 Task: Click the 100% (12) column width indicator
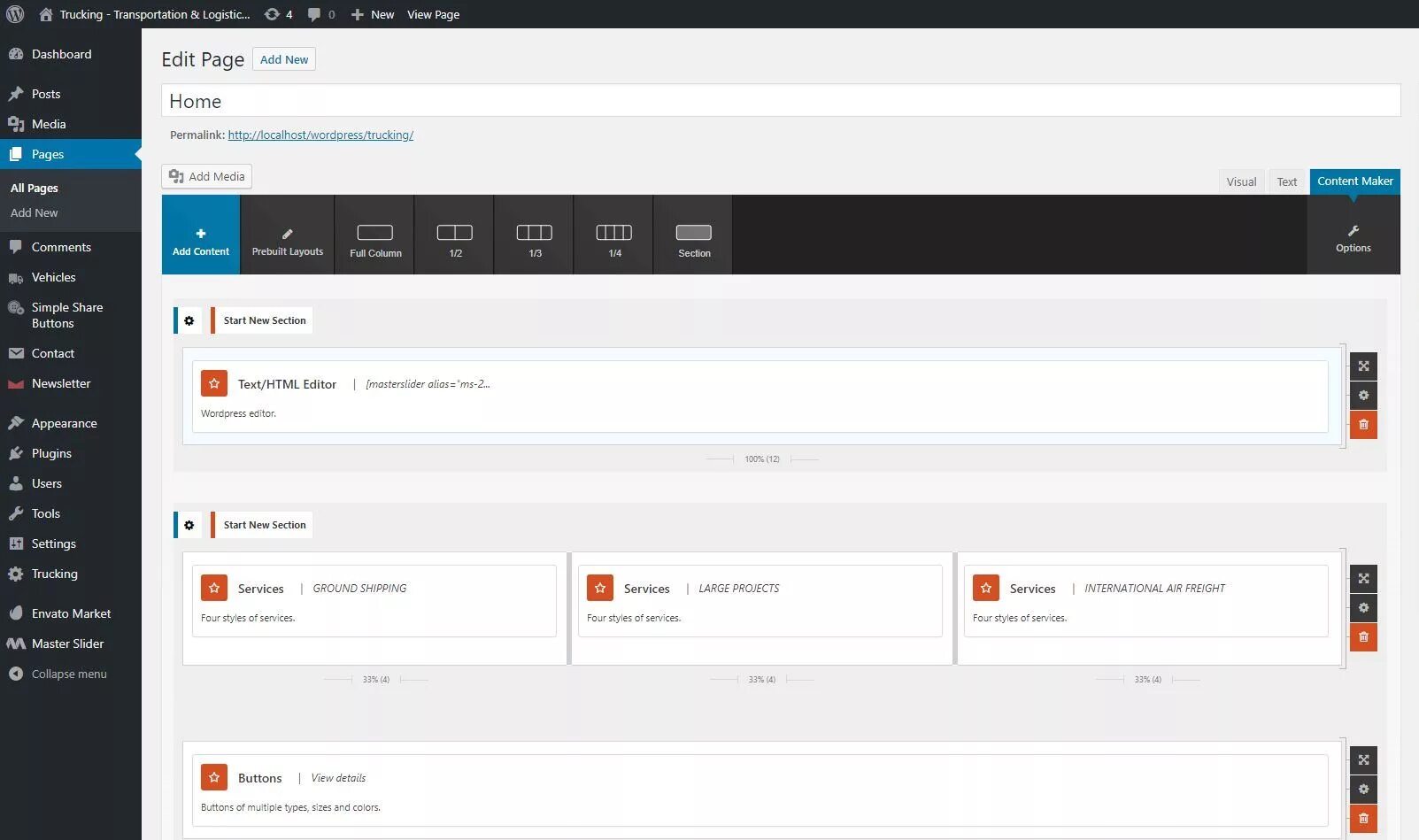tap(761, 459)
